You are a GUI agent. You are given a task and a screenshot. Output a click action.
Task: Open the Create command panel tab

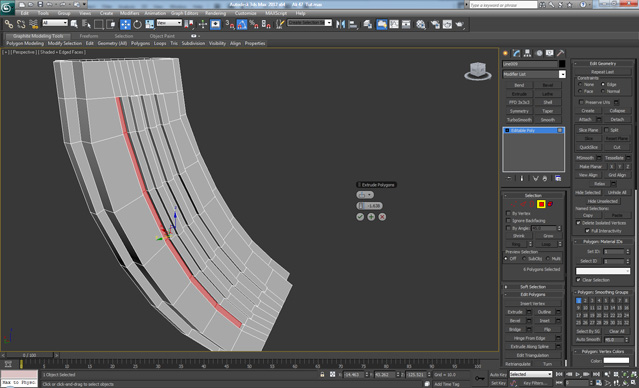tap(506, 53)
